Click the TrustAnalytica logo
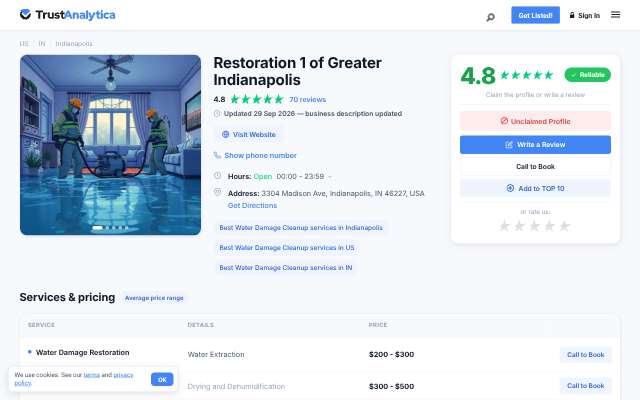Screen dimensions: 640x400 67,15
